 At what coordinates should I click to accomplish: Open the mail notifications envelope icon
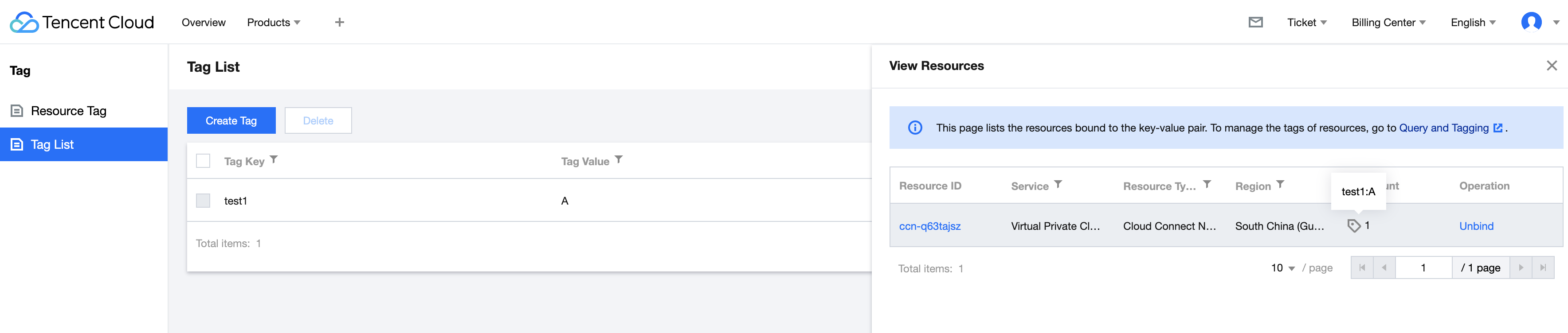click(x=1255, y=23)
